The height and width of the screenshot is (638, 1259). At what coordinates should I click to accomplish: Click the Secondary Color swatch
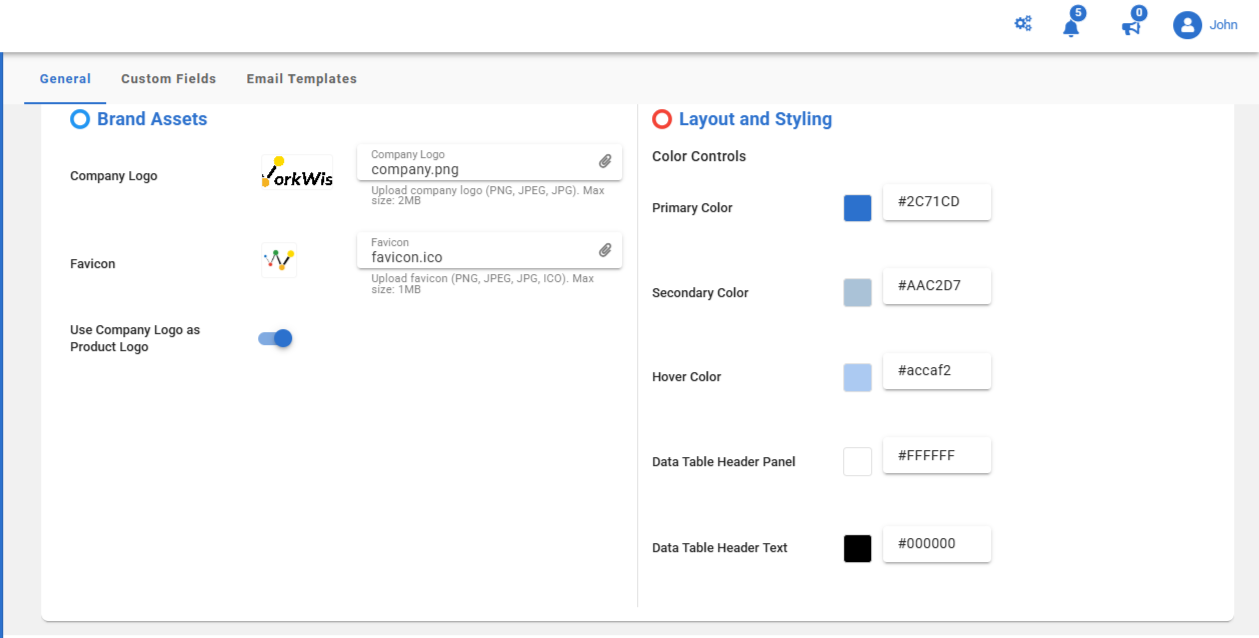pyautogui.click(x=857, y=293)
